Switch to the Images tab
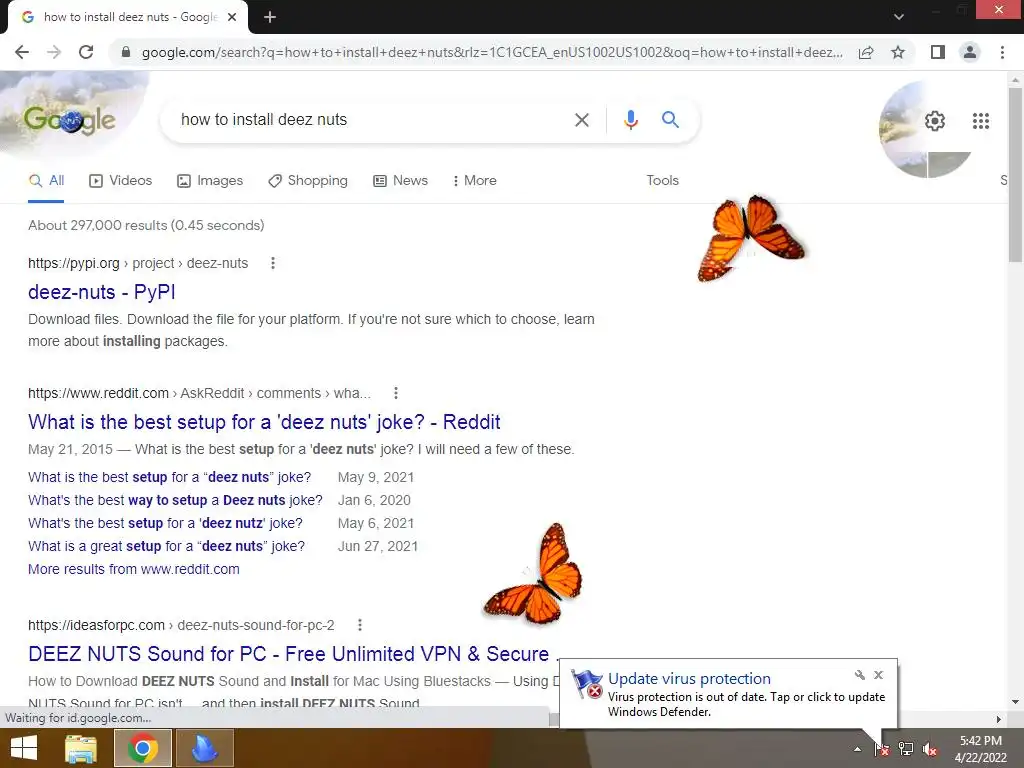The height and width of the screenshot is (768, 1024). [210, 181]
